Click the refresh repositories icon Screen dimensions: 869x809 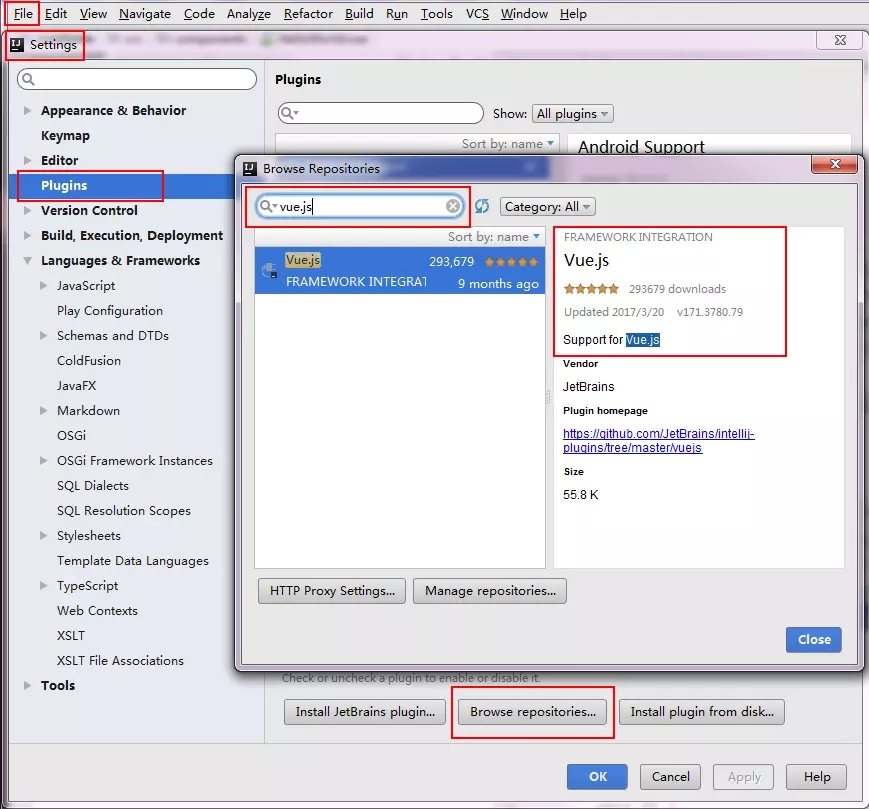(x=482, y=206)
